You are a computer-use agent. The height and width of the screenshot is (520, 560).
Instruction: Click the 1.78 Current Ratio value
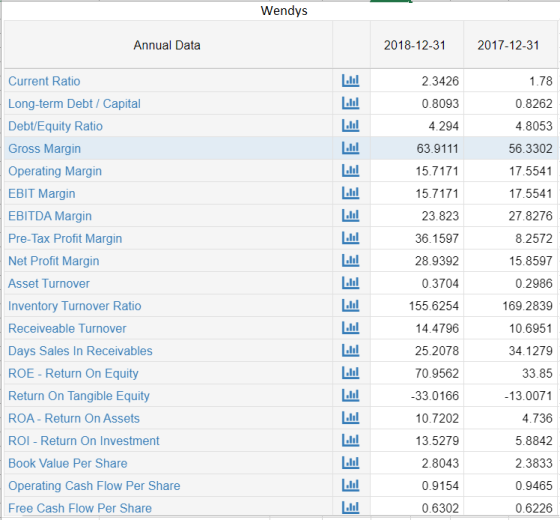541,81
